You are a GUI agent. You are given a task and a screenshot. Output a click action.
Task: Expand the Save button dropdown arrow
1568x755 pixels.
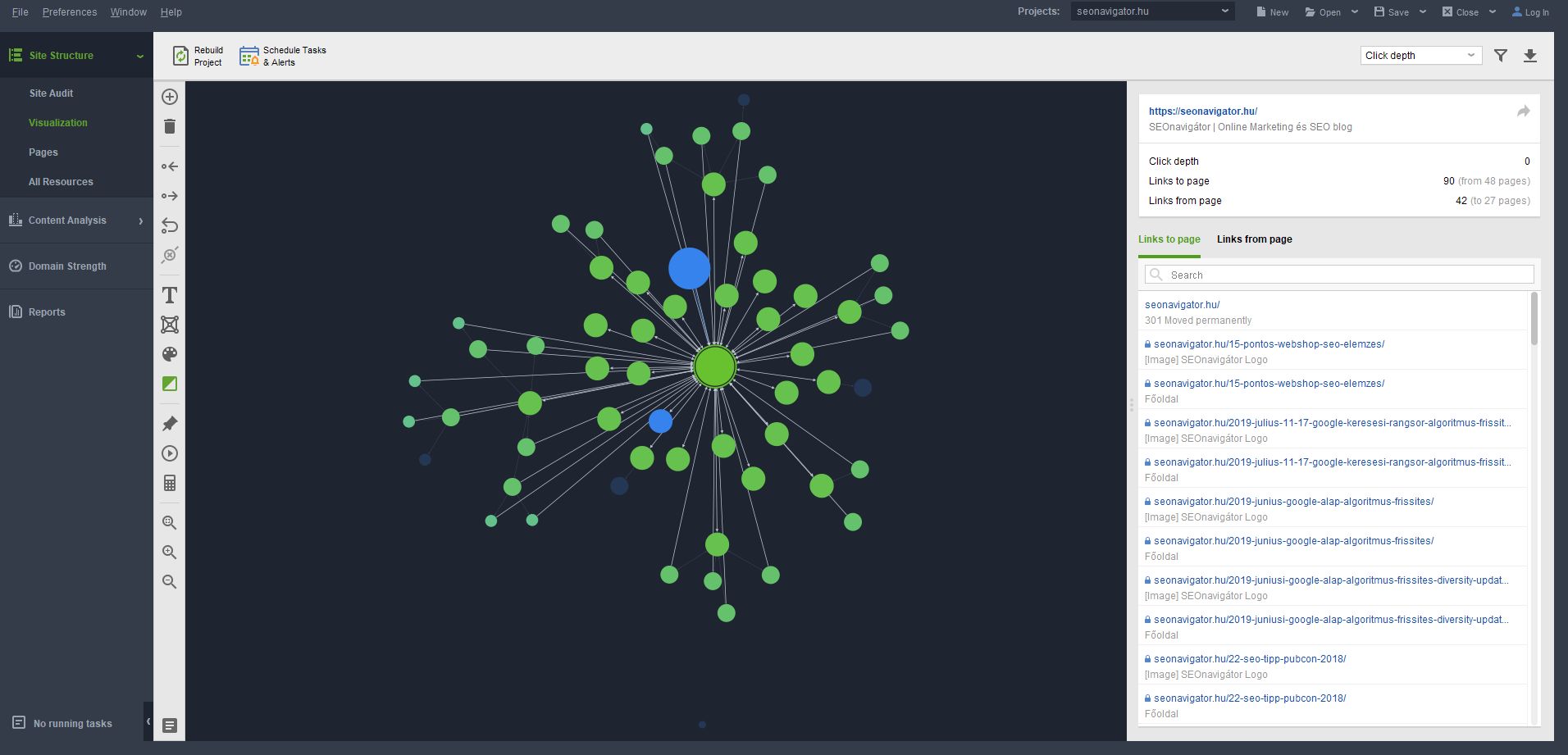(x=1423, y=11)
